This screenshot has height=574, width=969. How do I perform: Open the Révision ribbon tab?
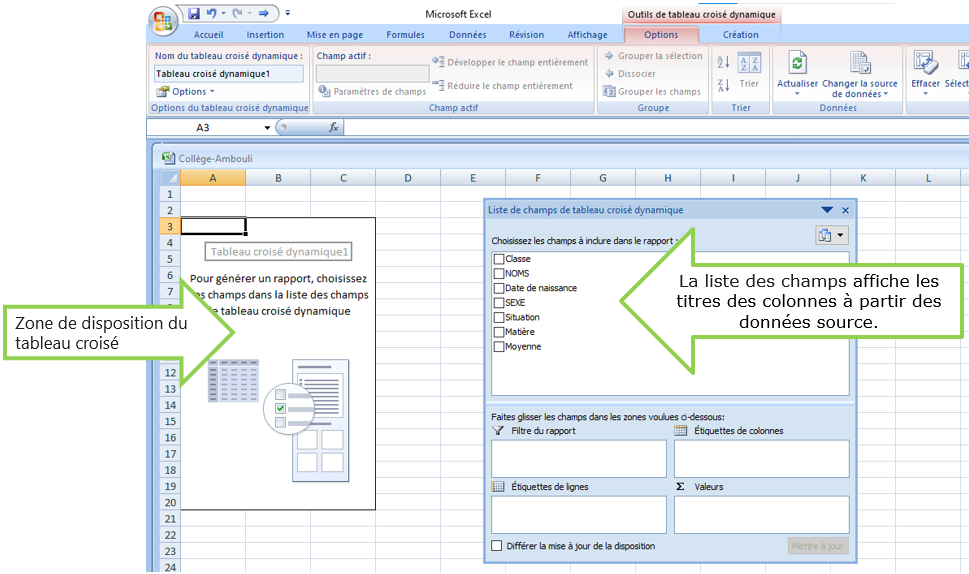tap(527, 35)
